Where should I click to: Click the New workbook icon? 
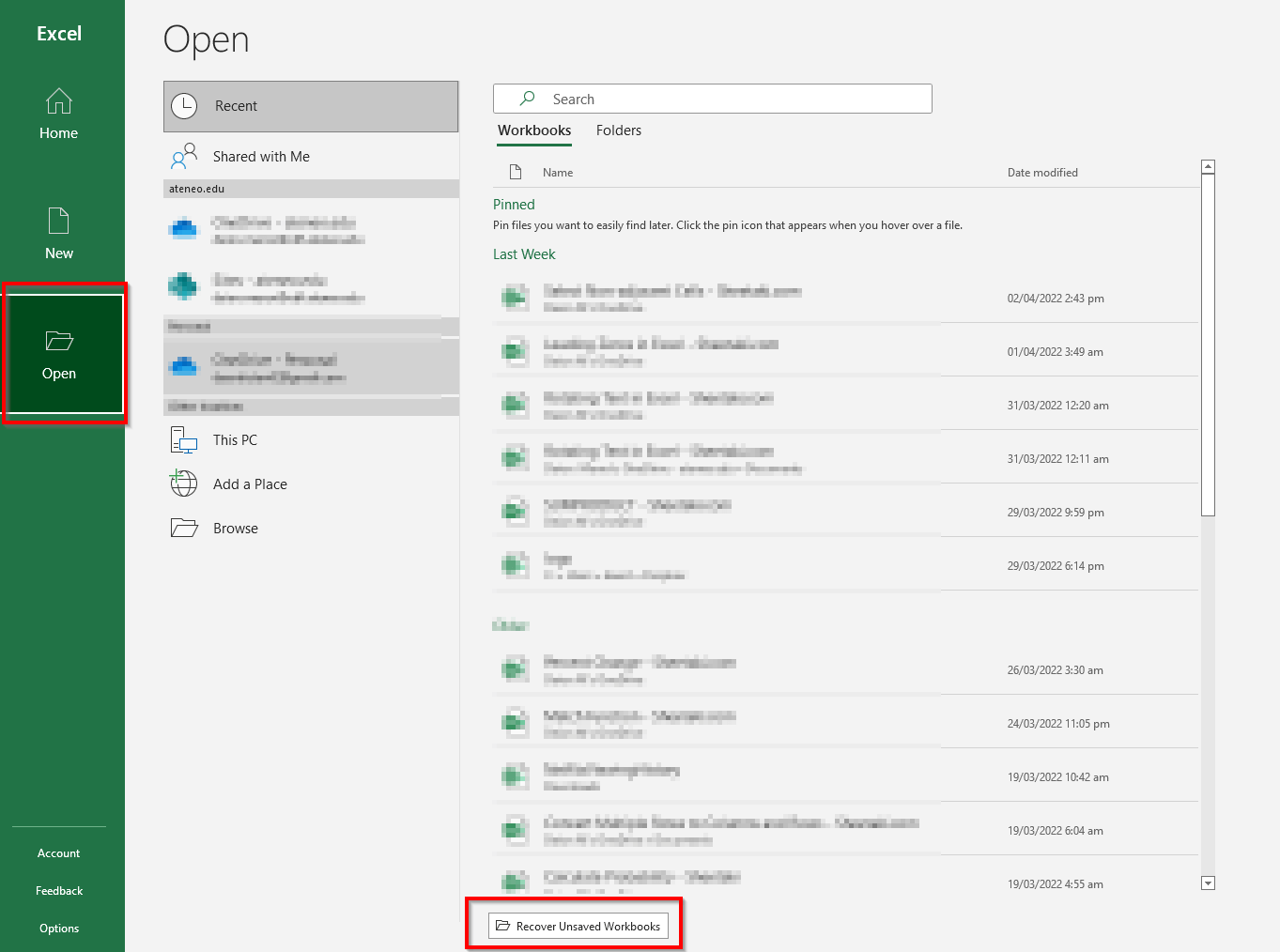tap(59, 221)
